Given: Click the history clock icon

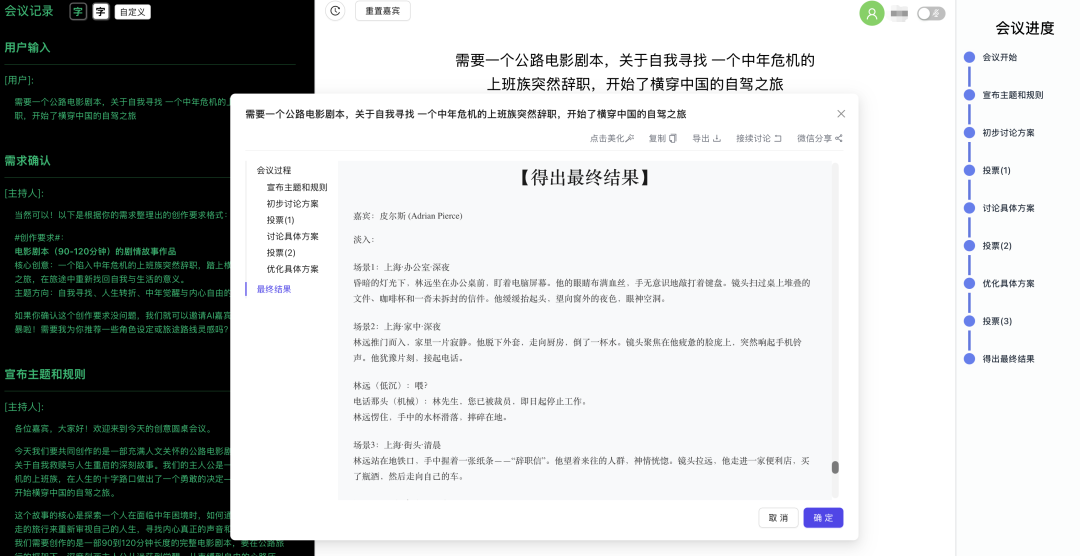Looking at the screenshot, I should (x=335, y=11).
